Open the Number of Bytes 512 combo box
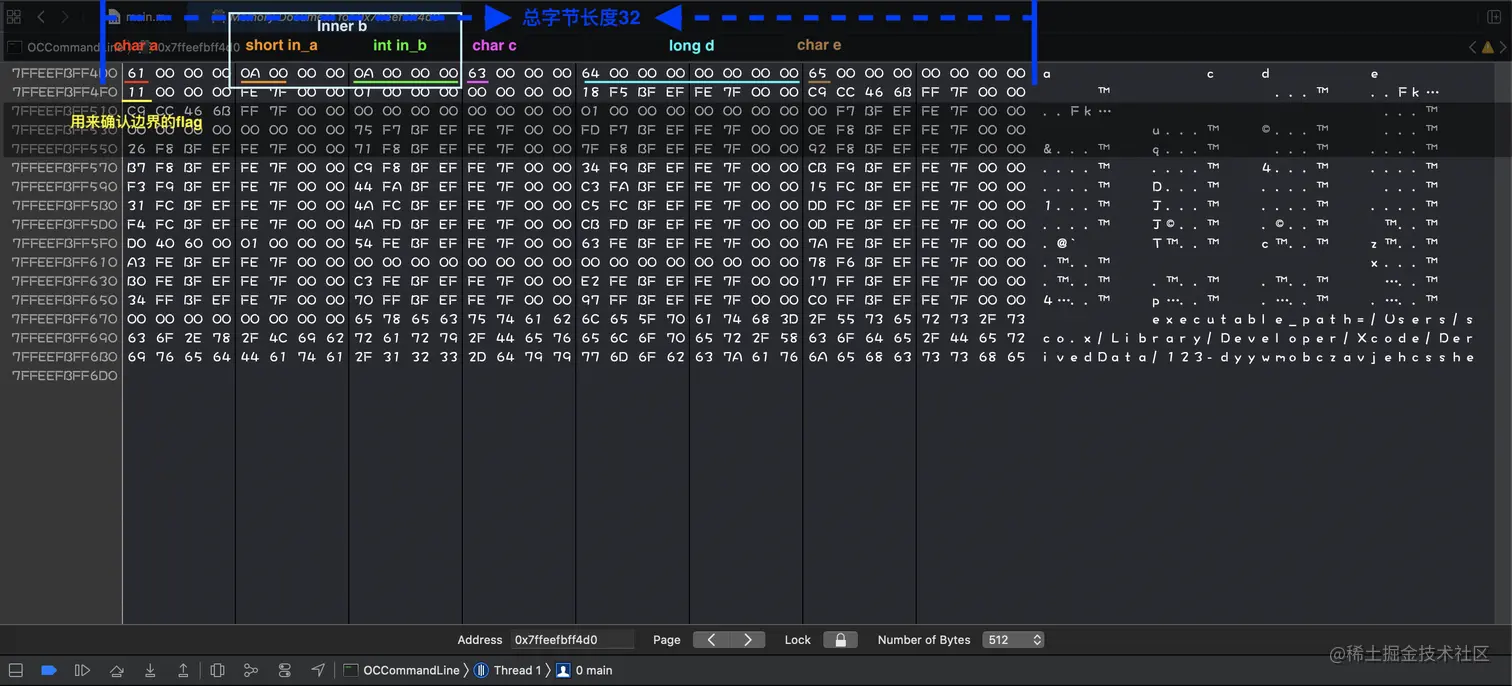Image resolution: width=1512 pixels, height=686 pixels. 1013,640
